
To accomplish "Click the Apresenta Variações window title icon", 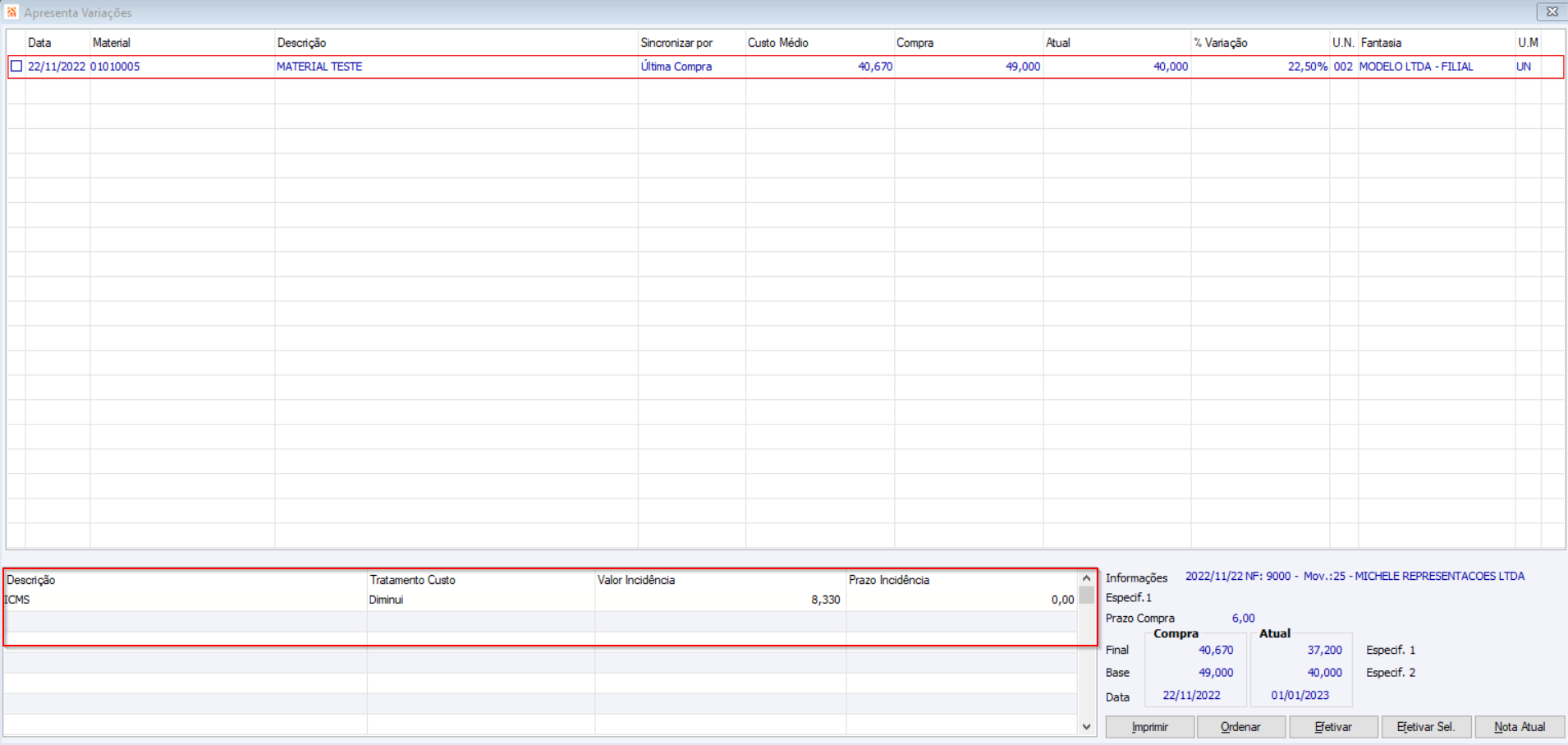I will click(11, 12).
